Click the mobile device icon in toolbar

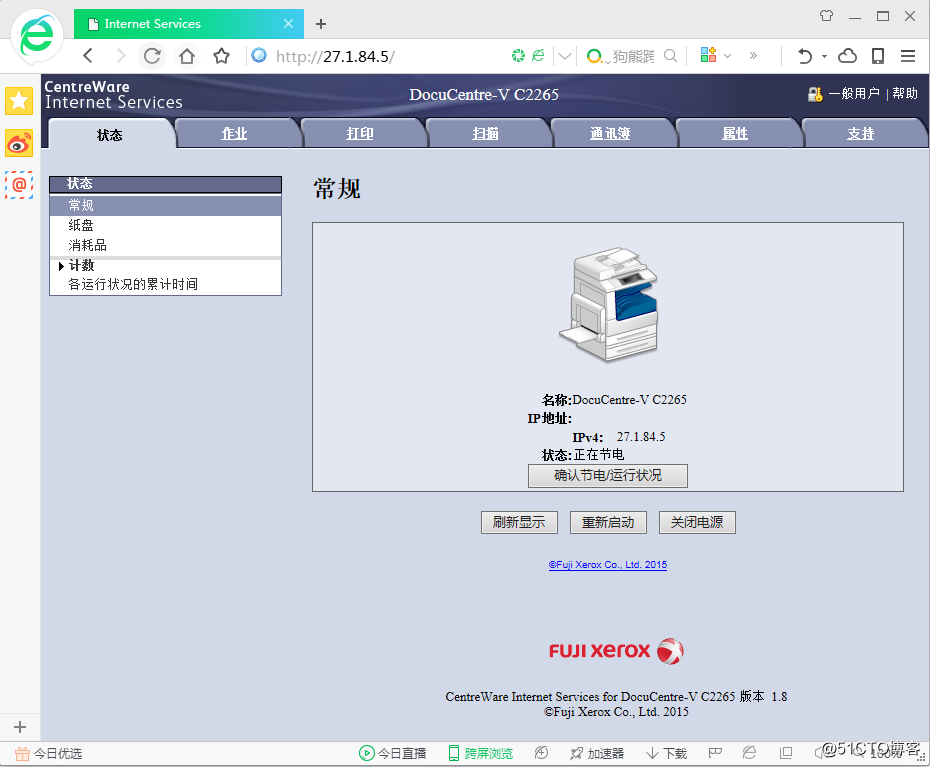point(878,56)
